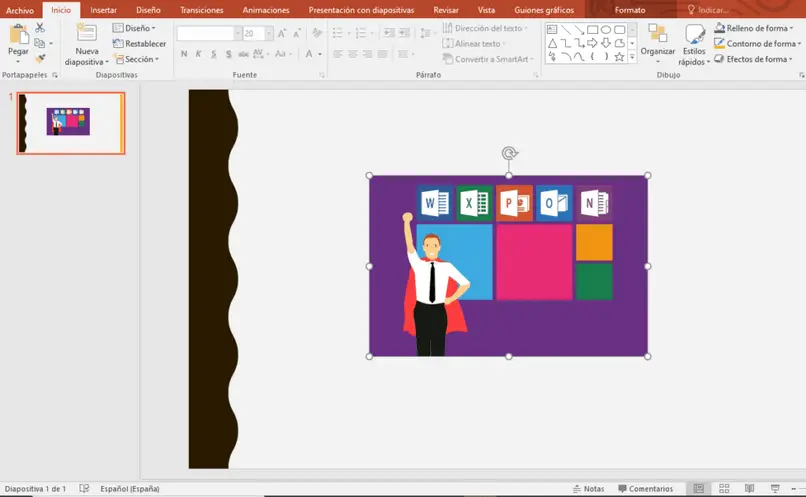The image size is (806, 497).
Task: Toggle the Notas pane
Action: point(588,488)
